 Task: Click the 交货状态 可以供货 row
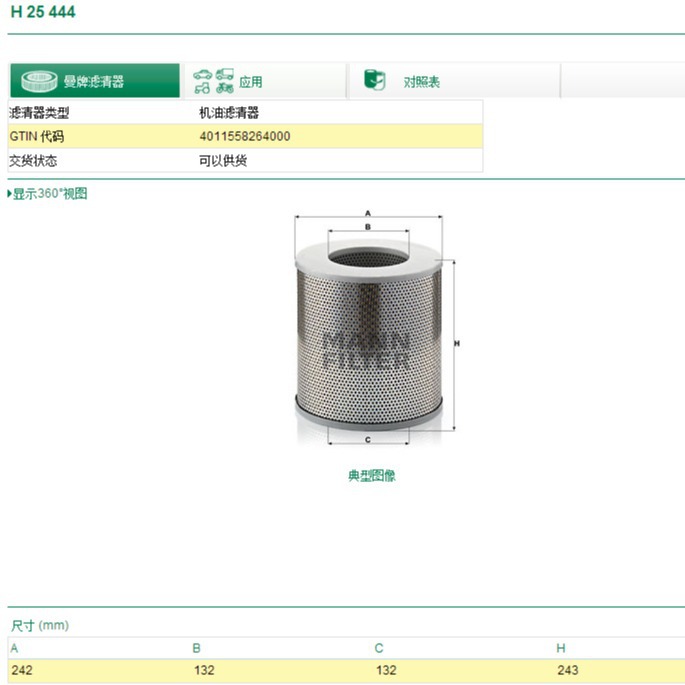pyautogui.click(x=245, y=160)
